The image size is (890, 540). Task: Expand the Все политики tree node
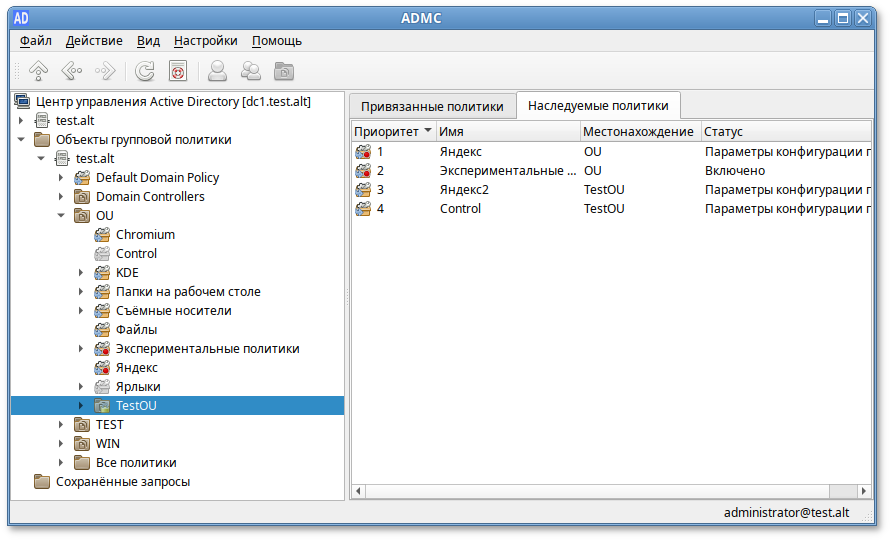(61, 463)
